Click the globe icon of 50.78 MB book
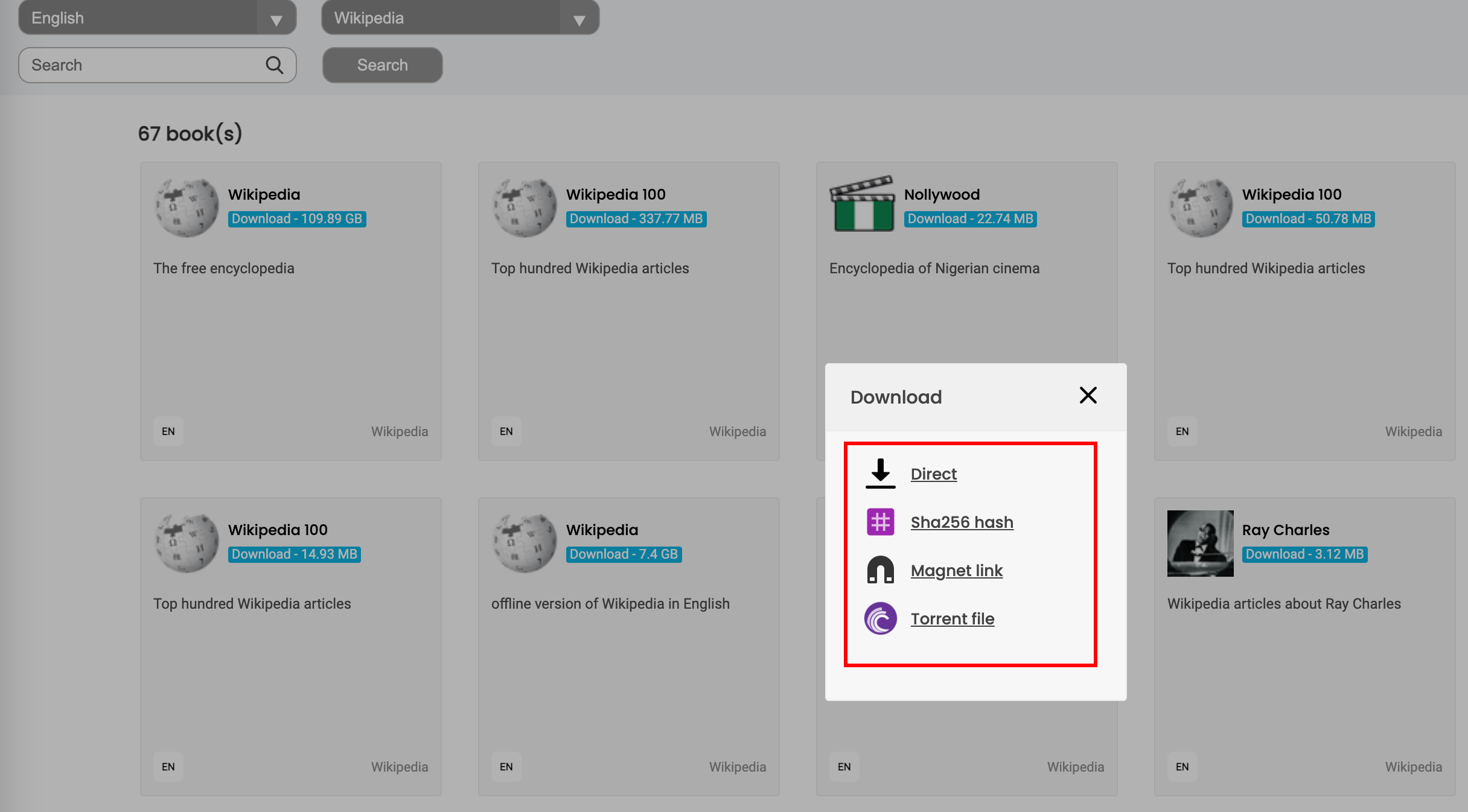The width and height of the screenshot is (1468, 812). click(x=1201, y=207)
